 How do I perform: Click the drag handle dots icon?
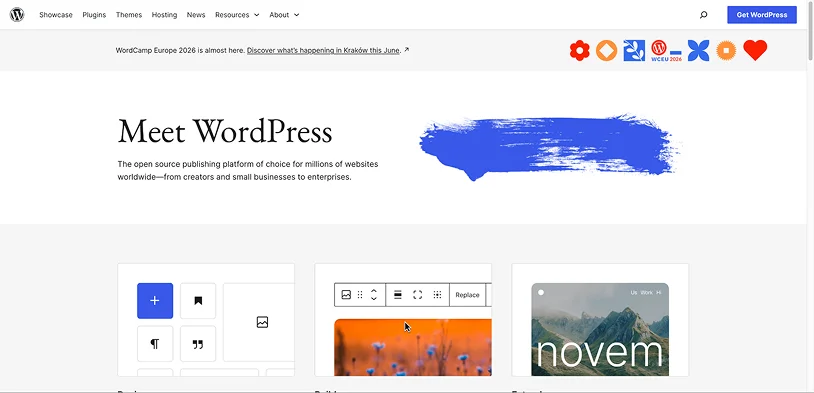pos(360,295)
